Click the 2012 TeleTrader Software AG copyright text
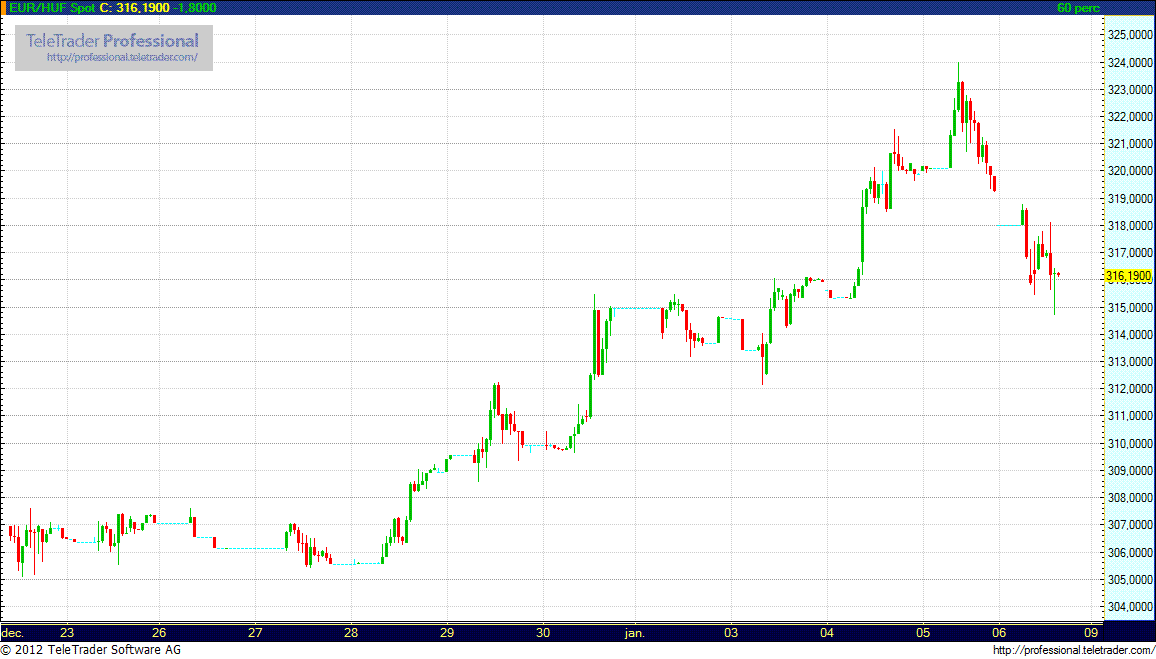This screenshot has width=1156, height=659. click(91, 650)
